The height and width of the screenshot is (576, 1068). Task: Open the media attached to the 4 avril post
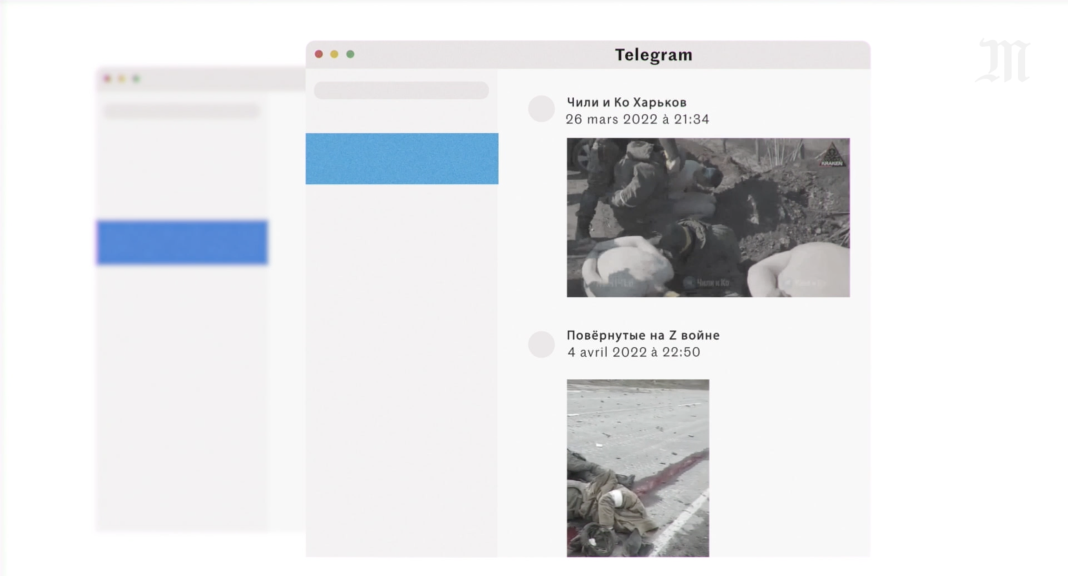coord(638,468)
